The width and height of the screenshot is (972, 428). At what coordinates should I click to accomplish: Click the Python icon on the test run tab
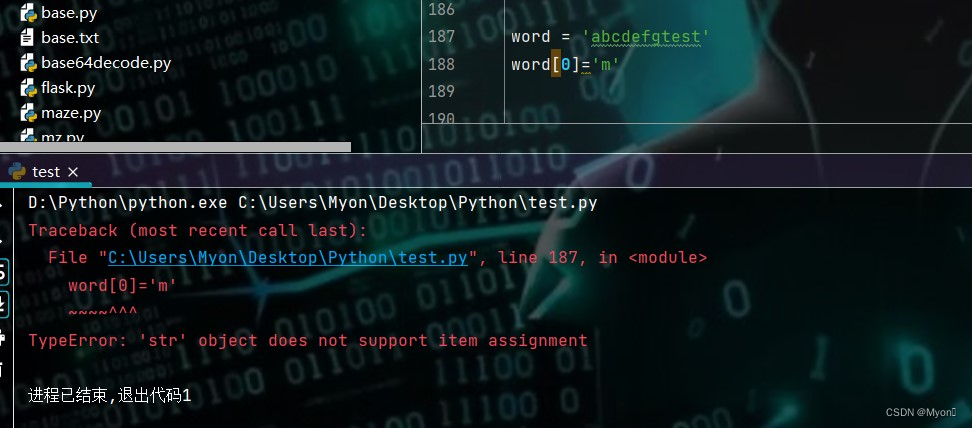(x=18, y=172)
